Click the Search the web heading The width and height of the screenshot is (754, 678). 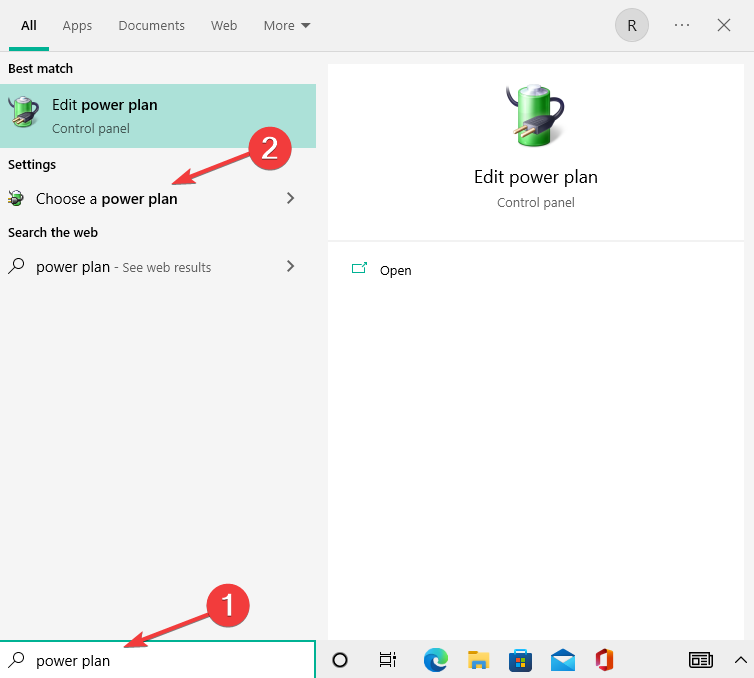[53, 233]
